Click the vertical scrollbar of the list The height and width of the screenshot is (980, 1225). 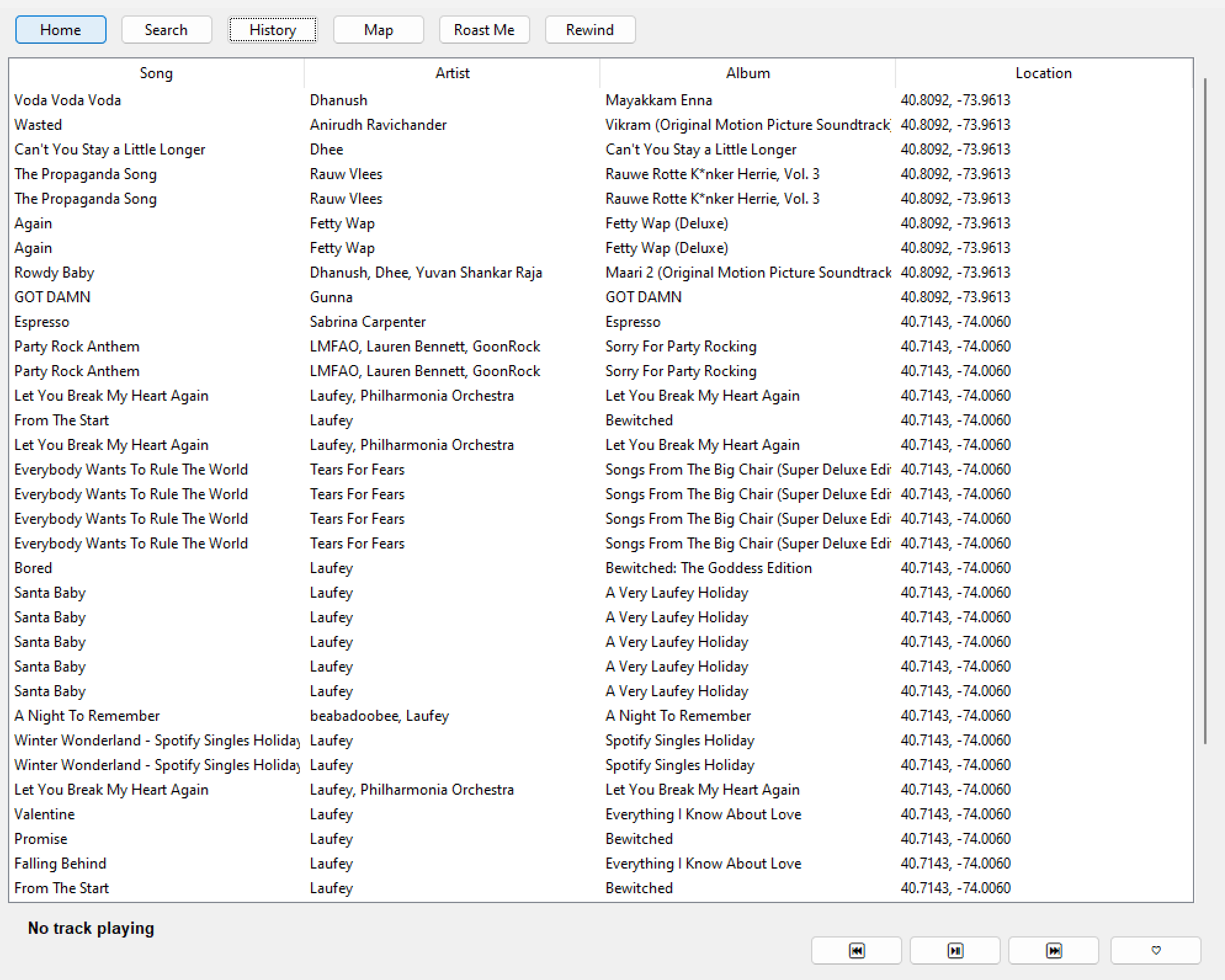(1205, 411)
